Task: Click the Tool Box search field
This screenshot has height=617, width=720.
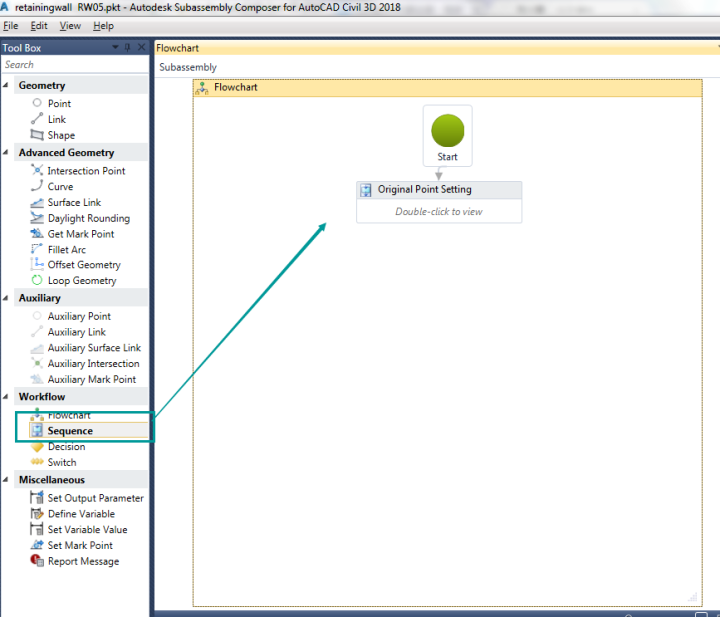Action: pos(75,65)
